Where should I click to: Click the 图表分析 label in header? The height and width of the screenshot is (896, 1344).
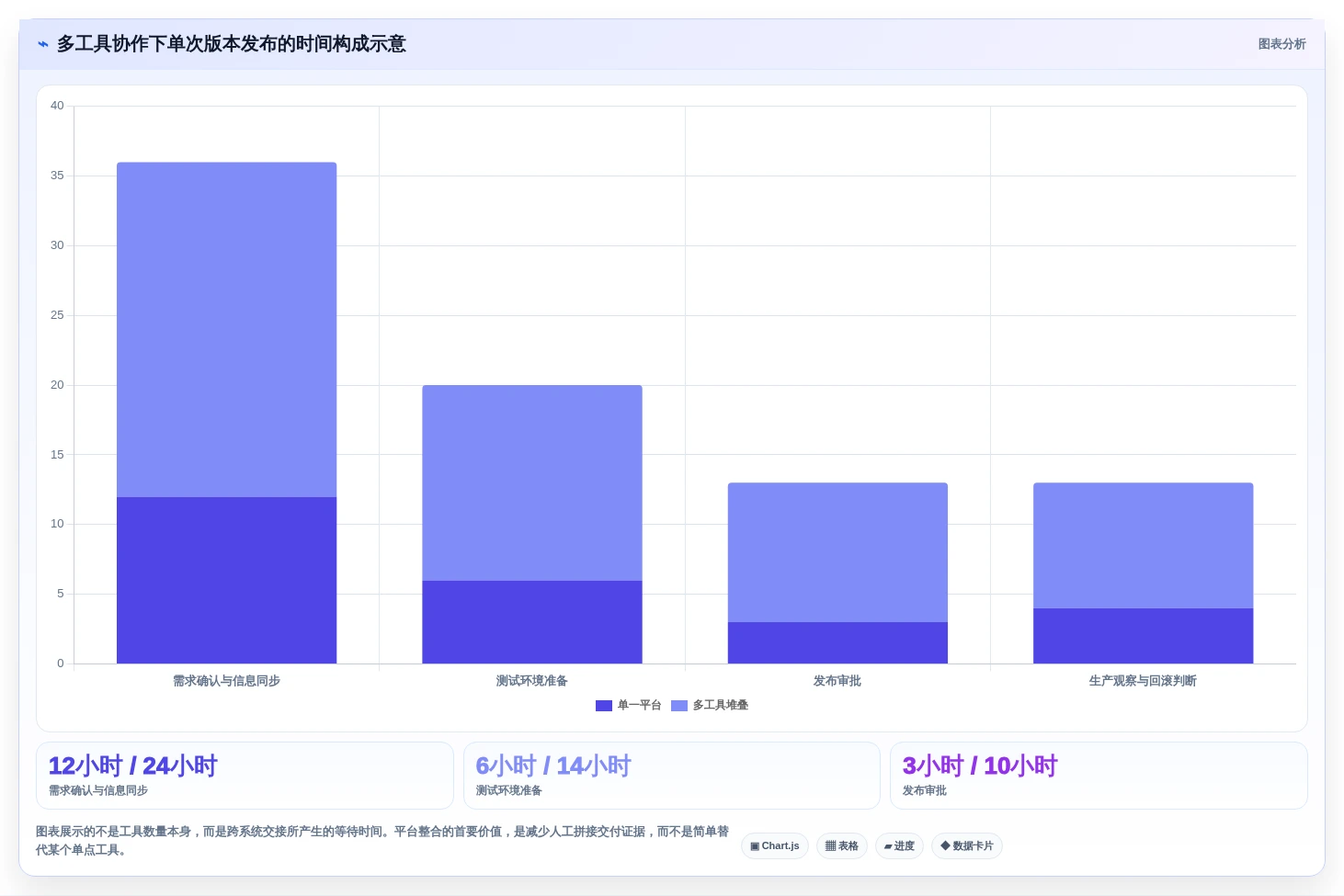1281,44
